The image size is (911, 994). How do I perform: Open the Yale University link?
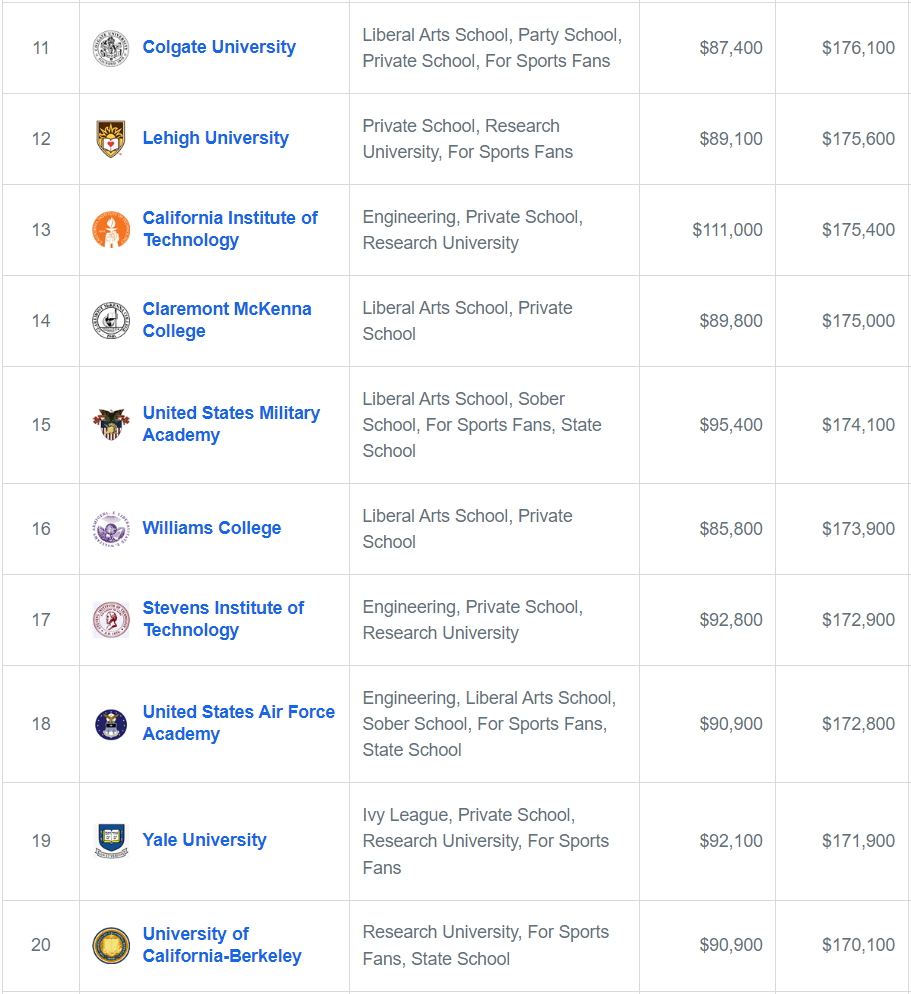coord(204,841)
